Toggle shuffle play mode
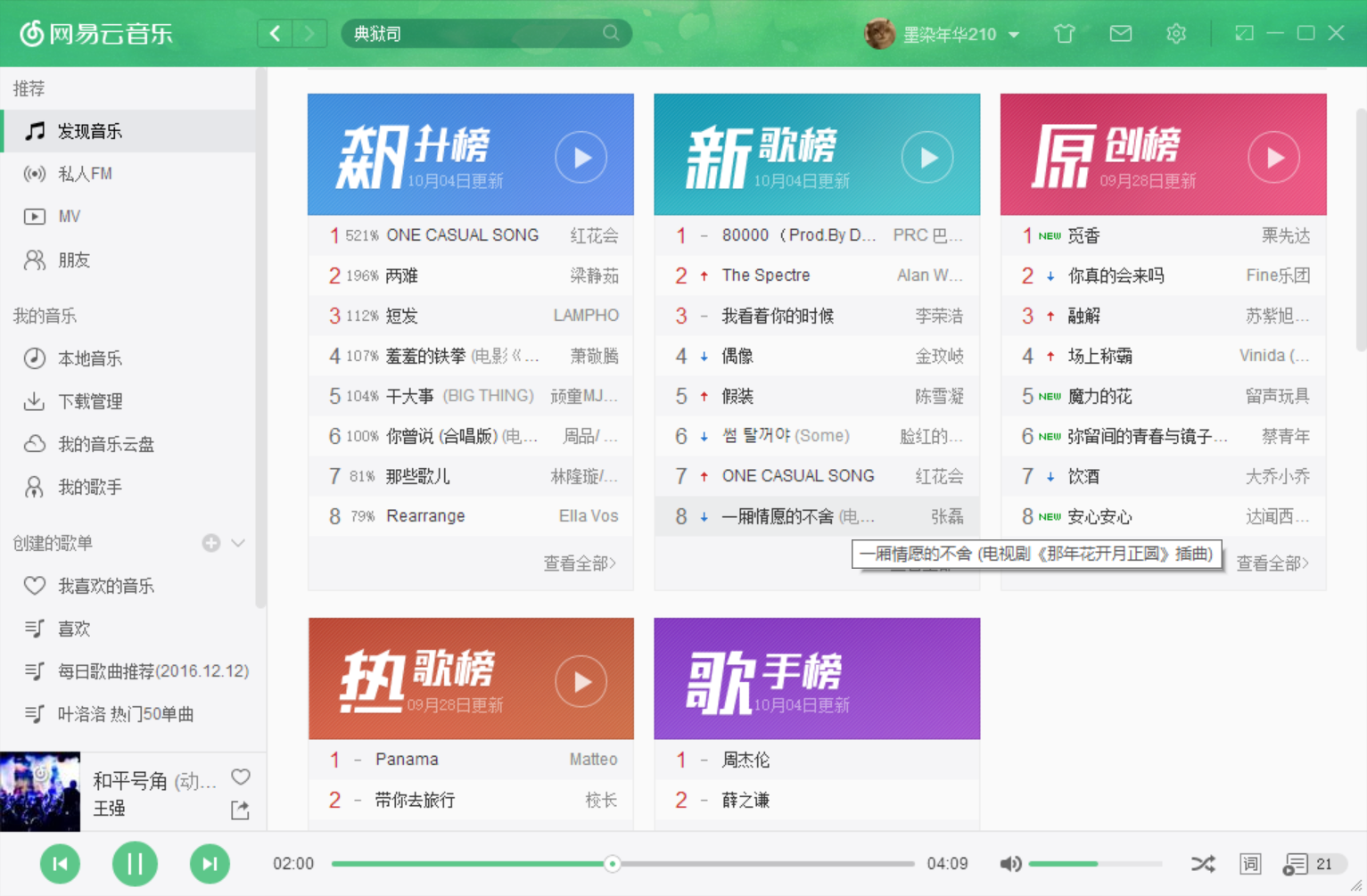 pos(1203,864)
